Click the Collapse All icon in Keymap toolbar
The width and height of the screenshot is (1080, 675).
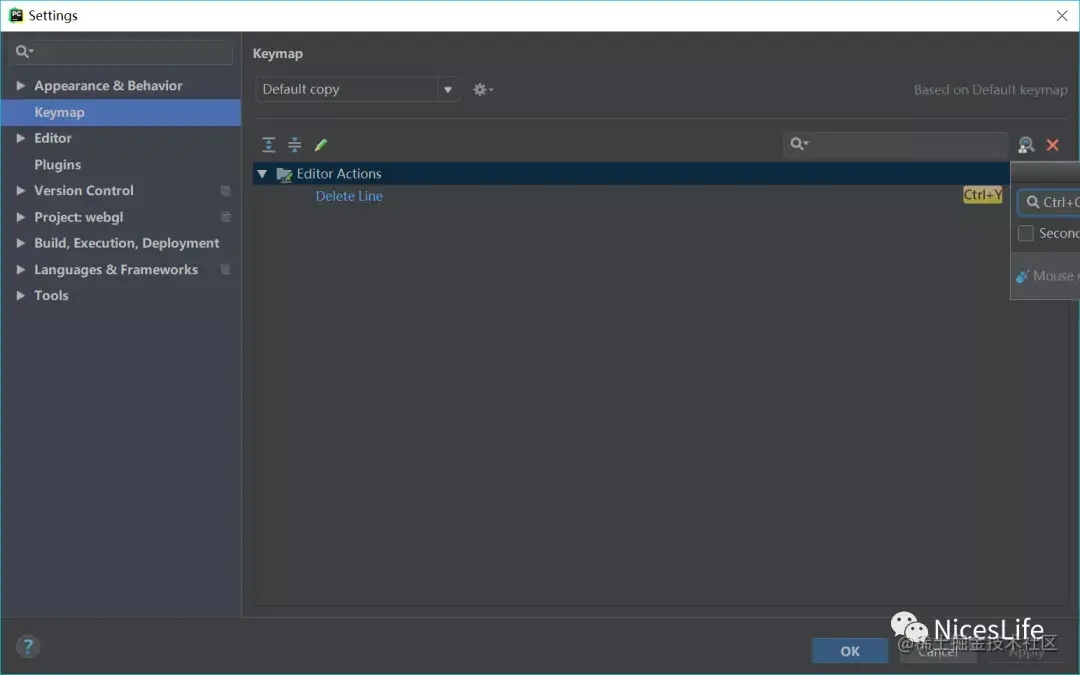point(295,145)
